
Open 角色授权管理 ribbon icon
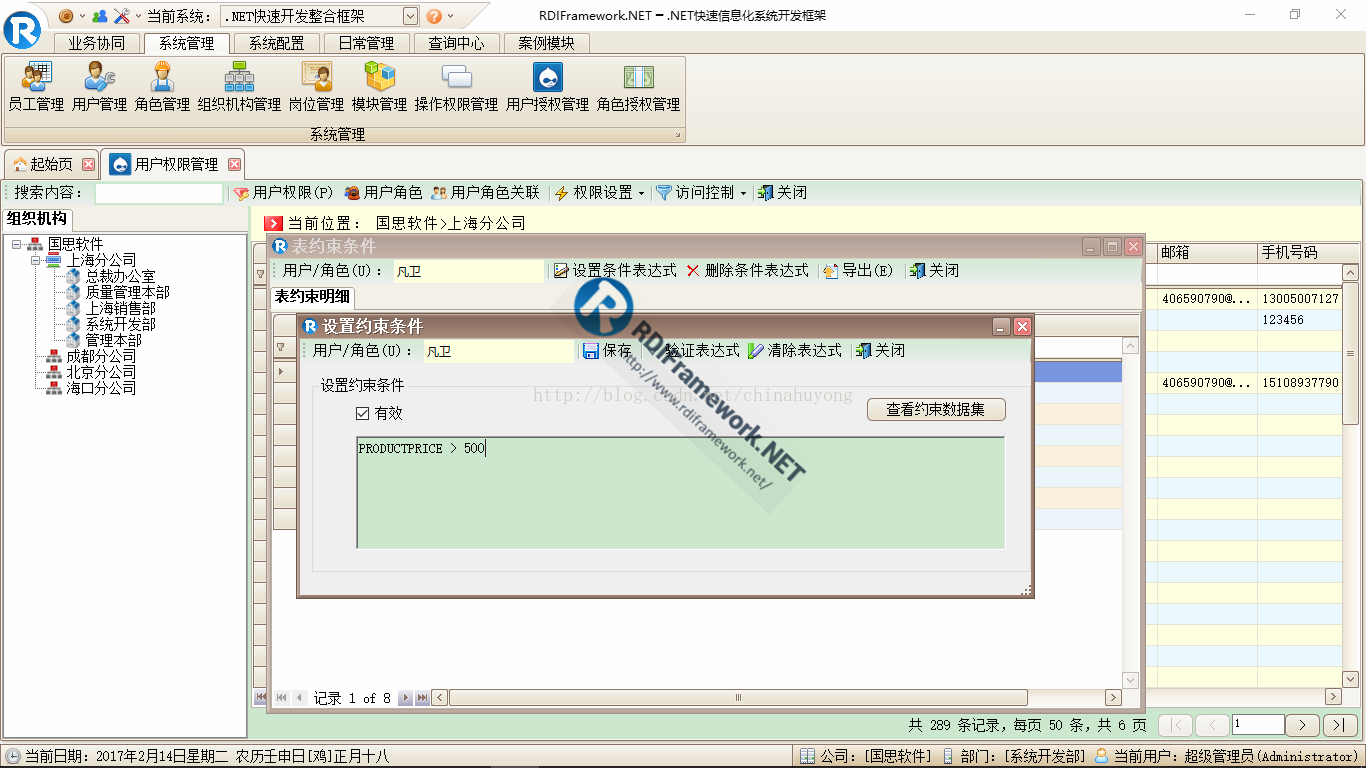638,87
